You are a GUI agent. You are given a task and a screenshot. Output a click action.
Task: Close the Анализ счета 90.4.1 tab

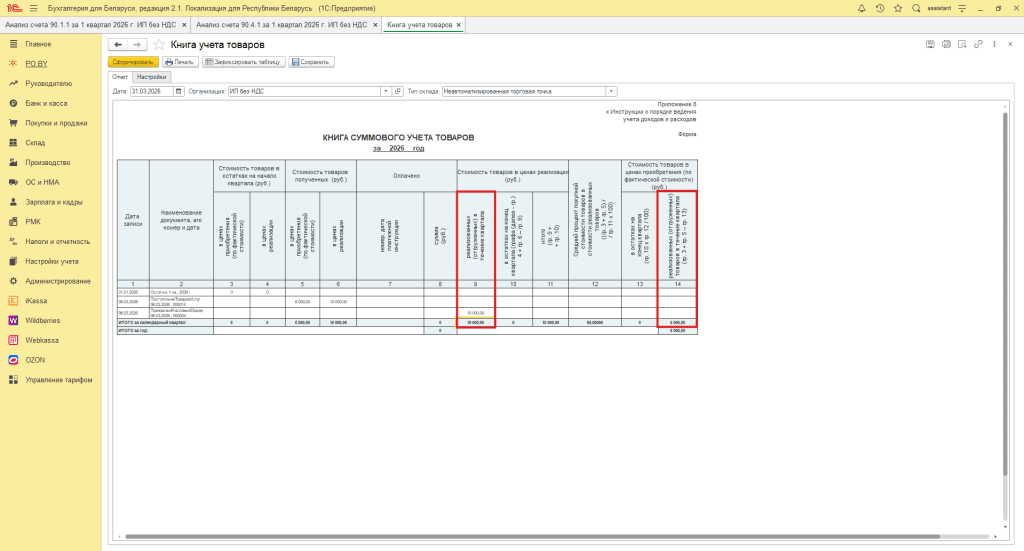point(375,24)
